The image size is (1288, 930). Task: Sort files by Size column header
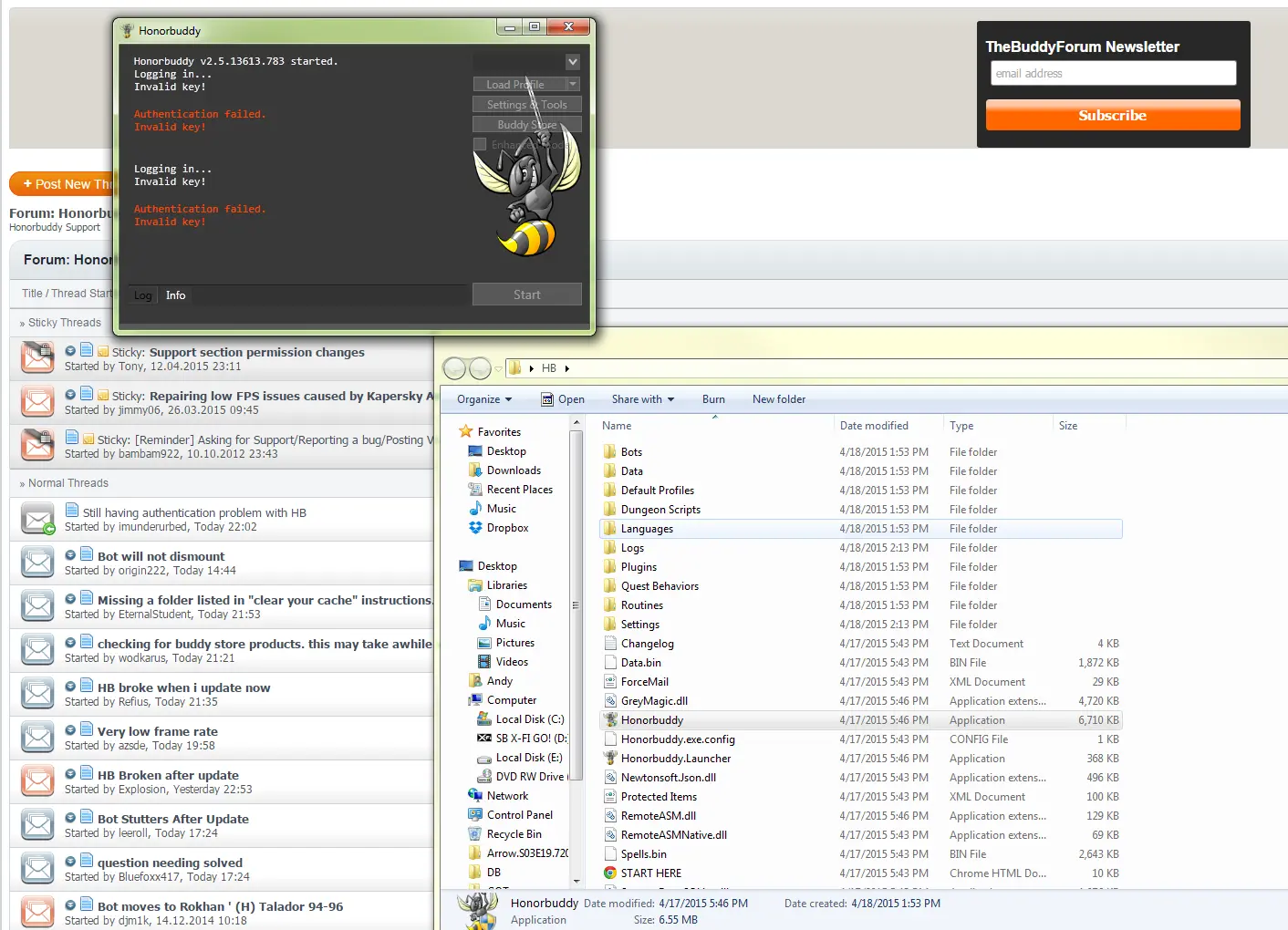(x=1068, y=426)
